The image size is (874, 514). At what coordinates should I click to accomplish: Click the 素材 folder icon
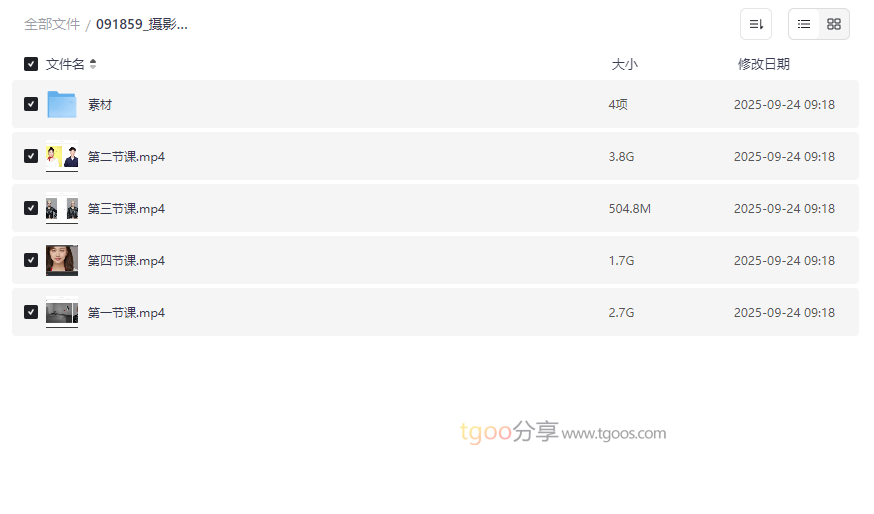tap(62, 105)
